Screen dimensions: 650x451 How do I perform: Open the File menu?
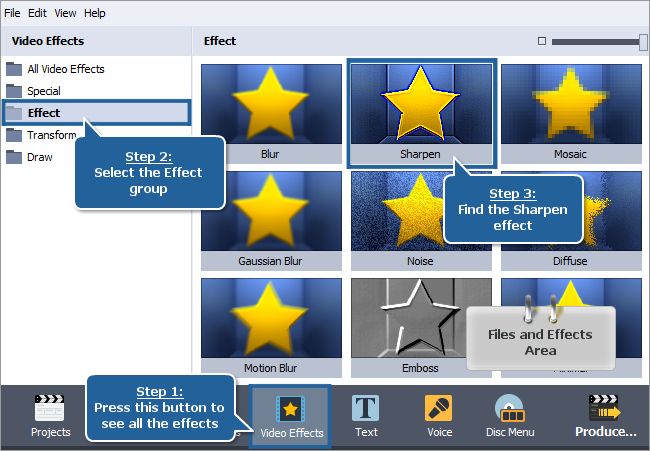tap(12, 13)
